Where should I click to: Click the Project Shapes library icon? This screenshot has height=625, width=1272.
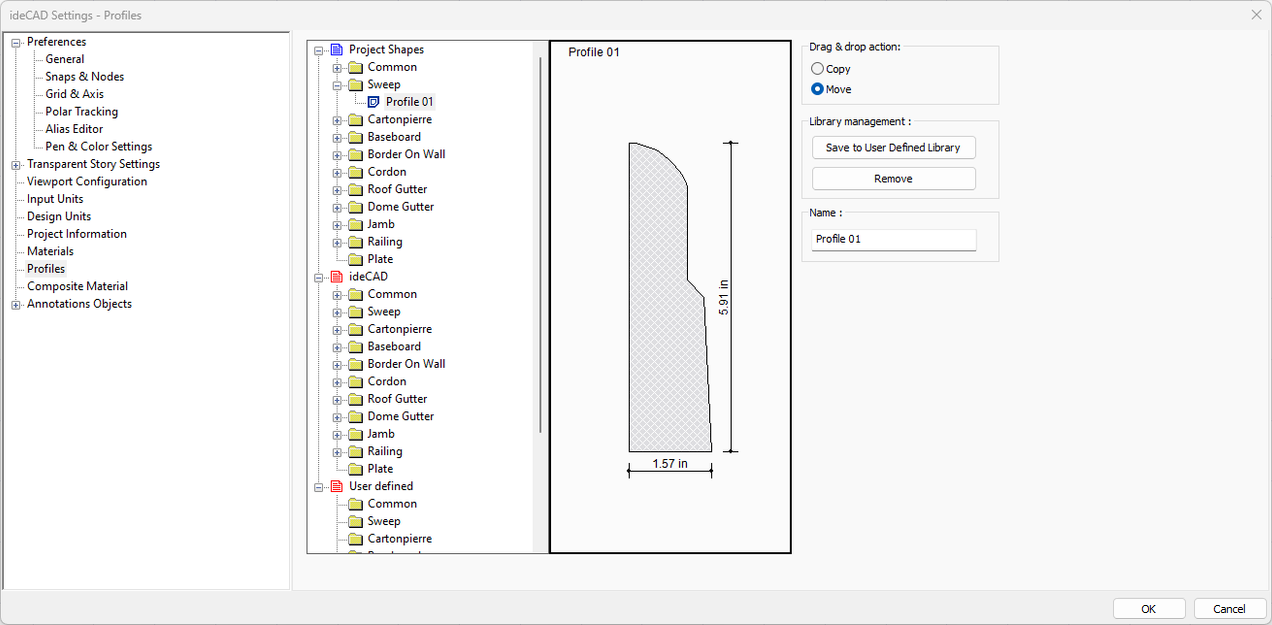pyautogui.click(x=337, y=48)
